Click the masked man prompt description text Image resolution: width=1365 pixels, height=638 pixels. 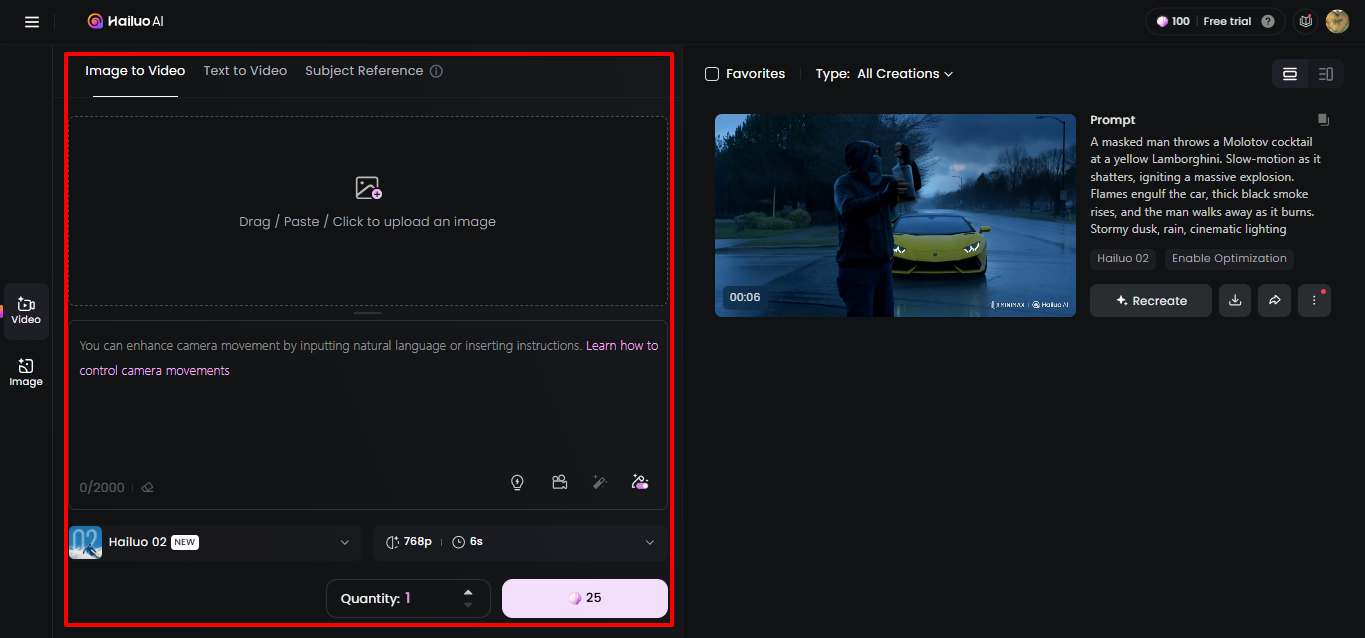tap(1206, 185)
